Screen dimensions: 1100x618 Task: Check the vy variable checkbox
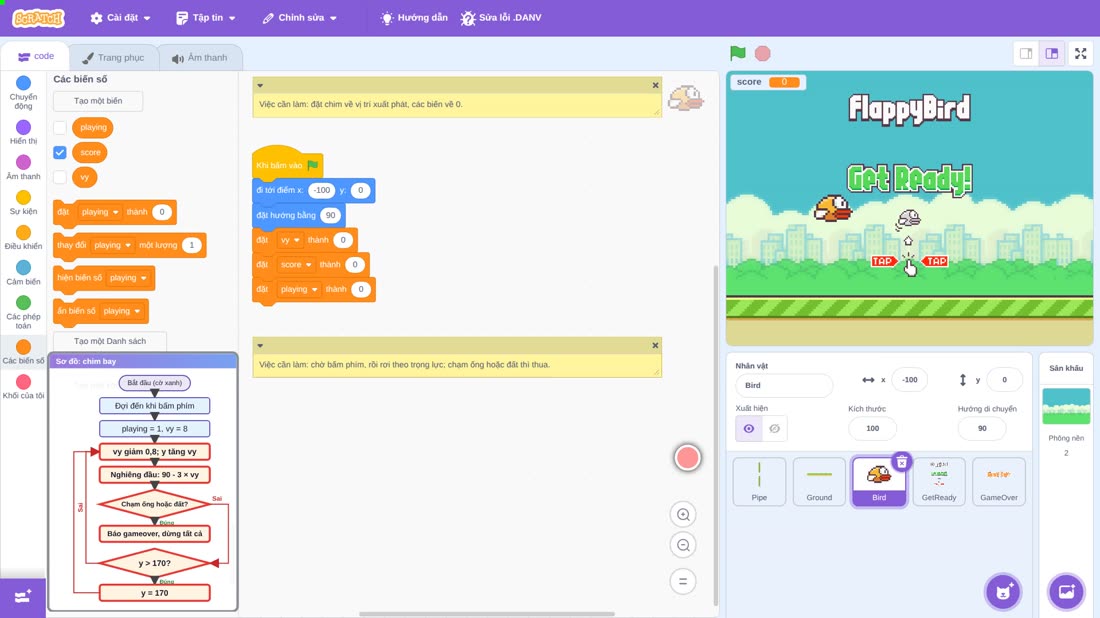60,177
